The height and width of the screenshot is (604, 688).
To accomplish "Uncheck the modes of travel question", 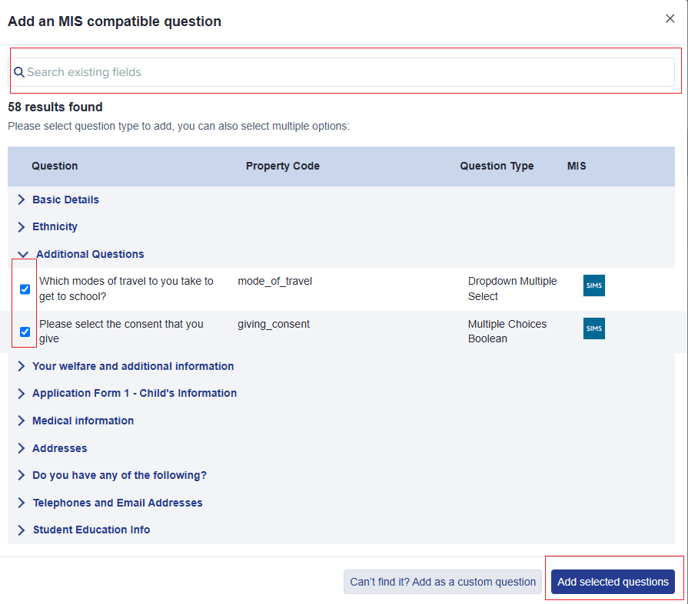I will [25, 289].
